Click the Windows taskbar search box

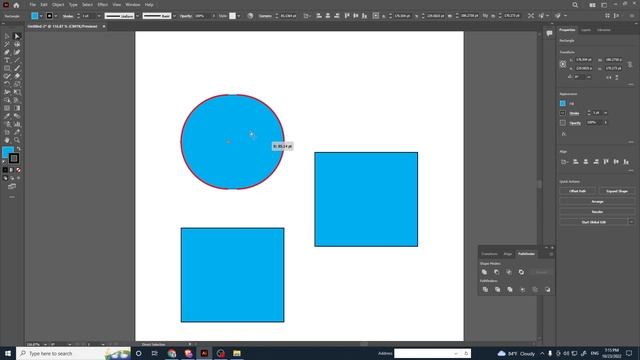73,353
